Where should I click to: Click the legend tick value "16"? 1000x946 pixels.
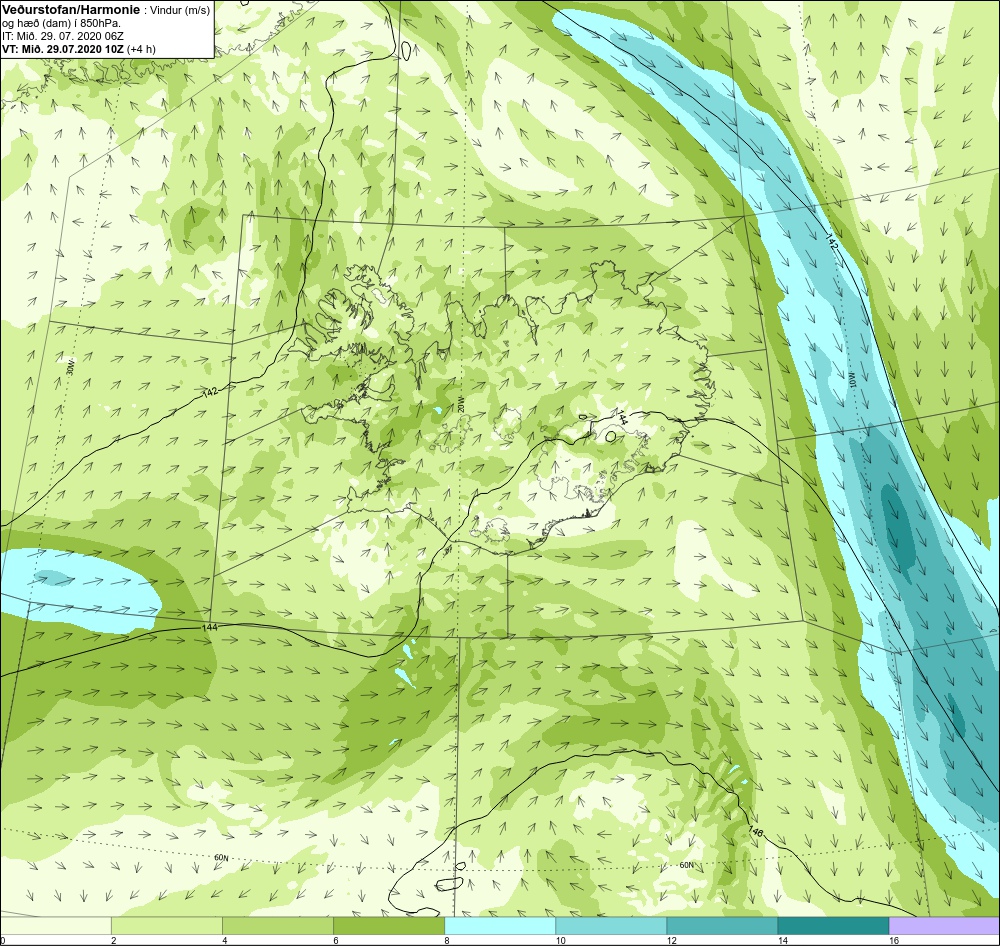click(x=893, y=940)
